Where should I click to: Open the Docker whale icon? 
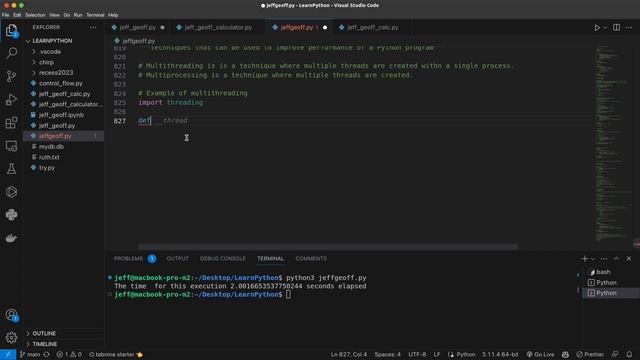pyautogui.click(x=11, y=238)
